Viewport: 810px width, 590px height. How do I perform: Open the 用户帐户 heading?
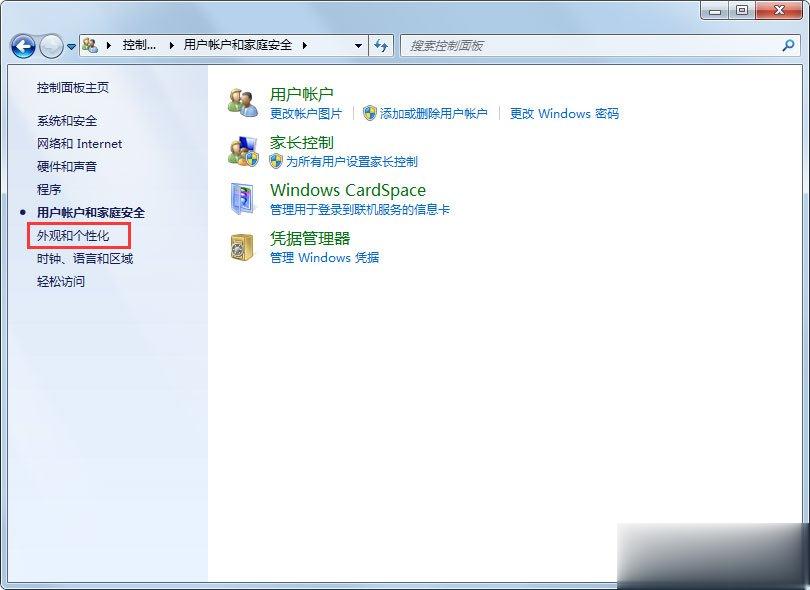[x=302, y=94]
